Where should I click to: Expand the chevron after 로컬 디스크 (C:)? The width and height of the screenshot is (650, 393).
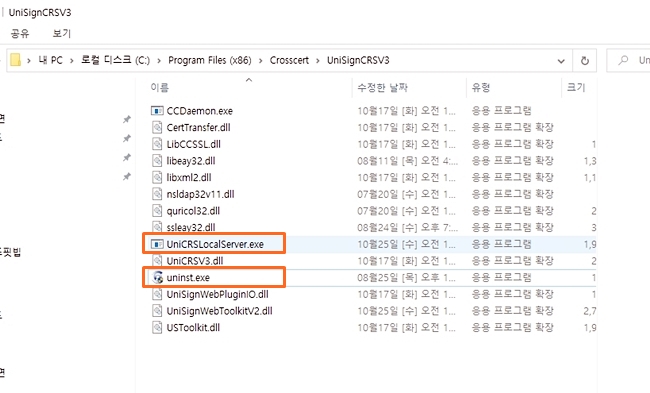click(159, 61)
